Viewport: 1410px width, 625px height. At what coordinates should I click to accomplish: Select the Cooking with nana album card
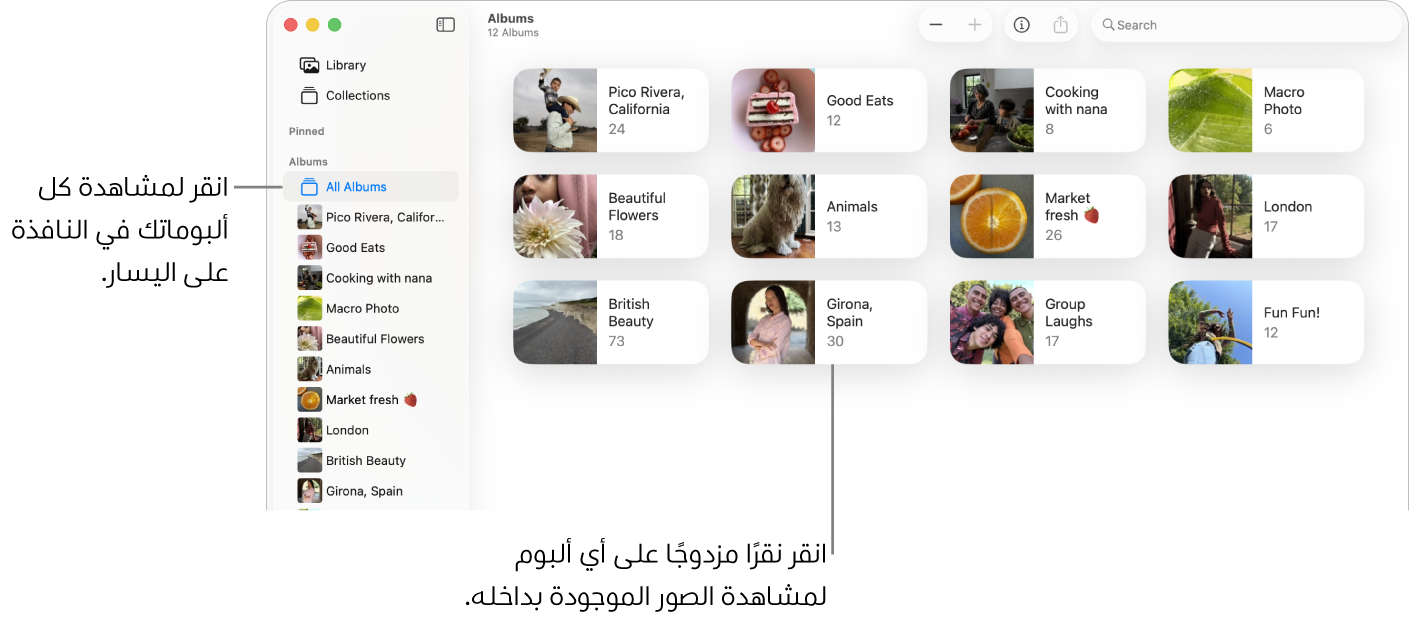click(1047, 110)
